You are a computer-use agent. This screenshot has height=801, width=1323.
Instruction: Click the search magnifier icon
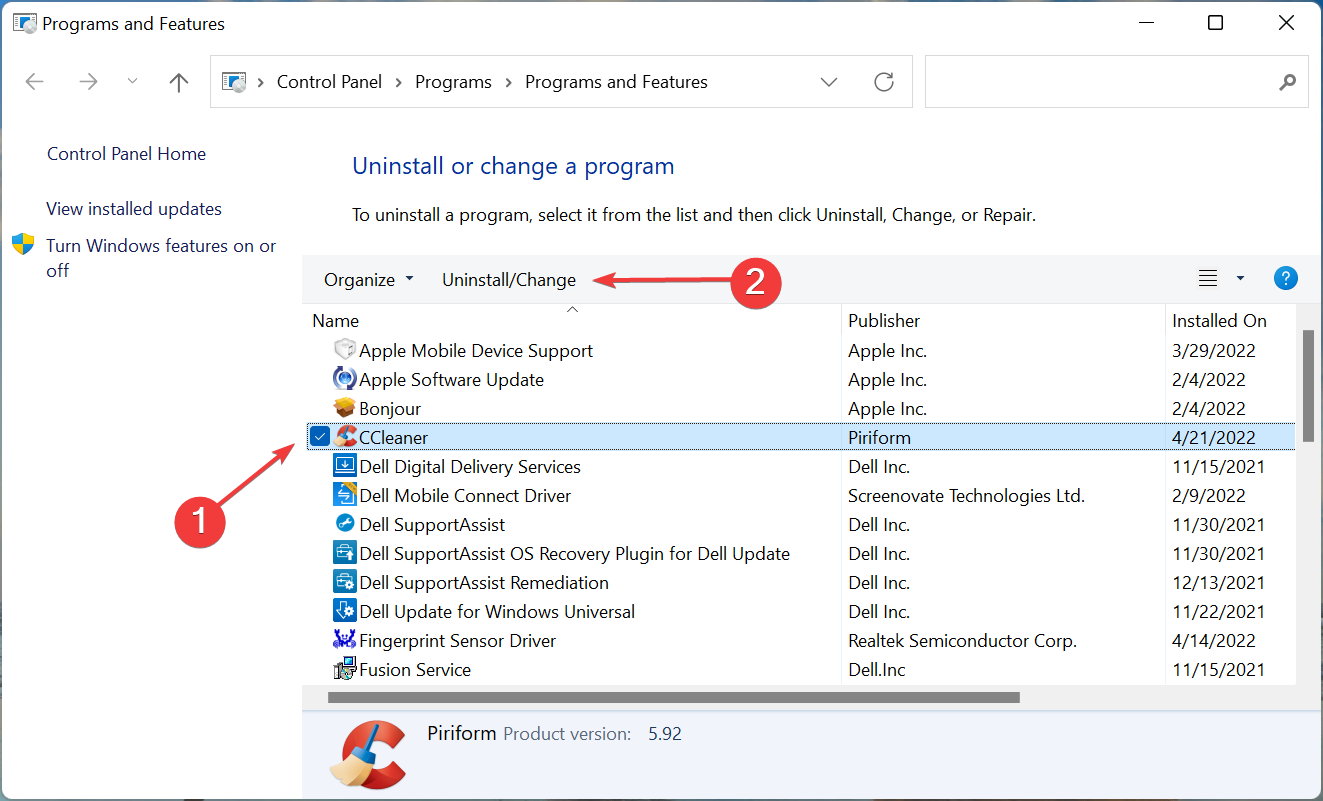pyautogui.click(x=1288, y=82)
